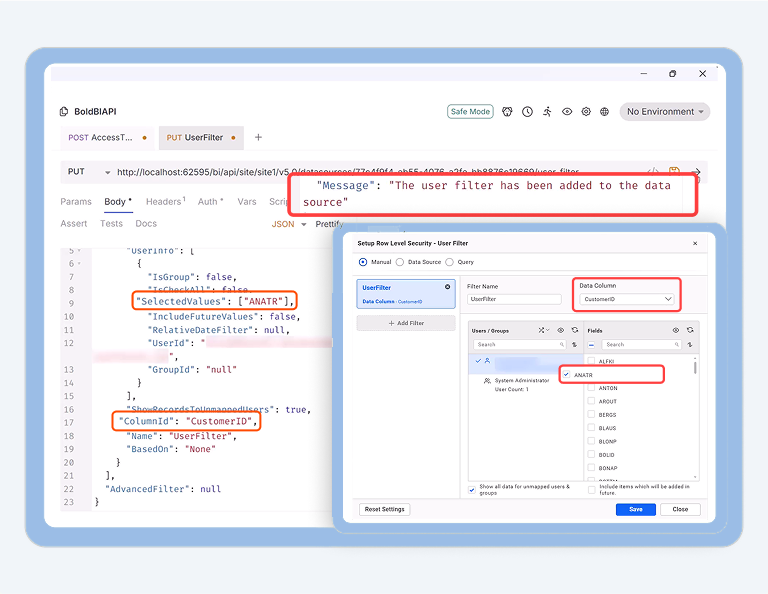Click the eye icon in Fields header

pyautogui.click(x=675, y=330)
